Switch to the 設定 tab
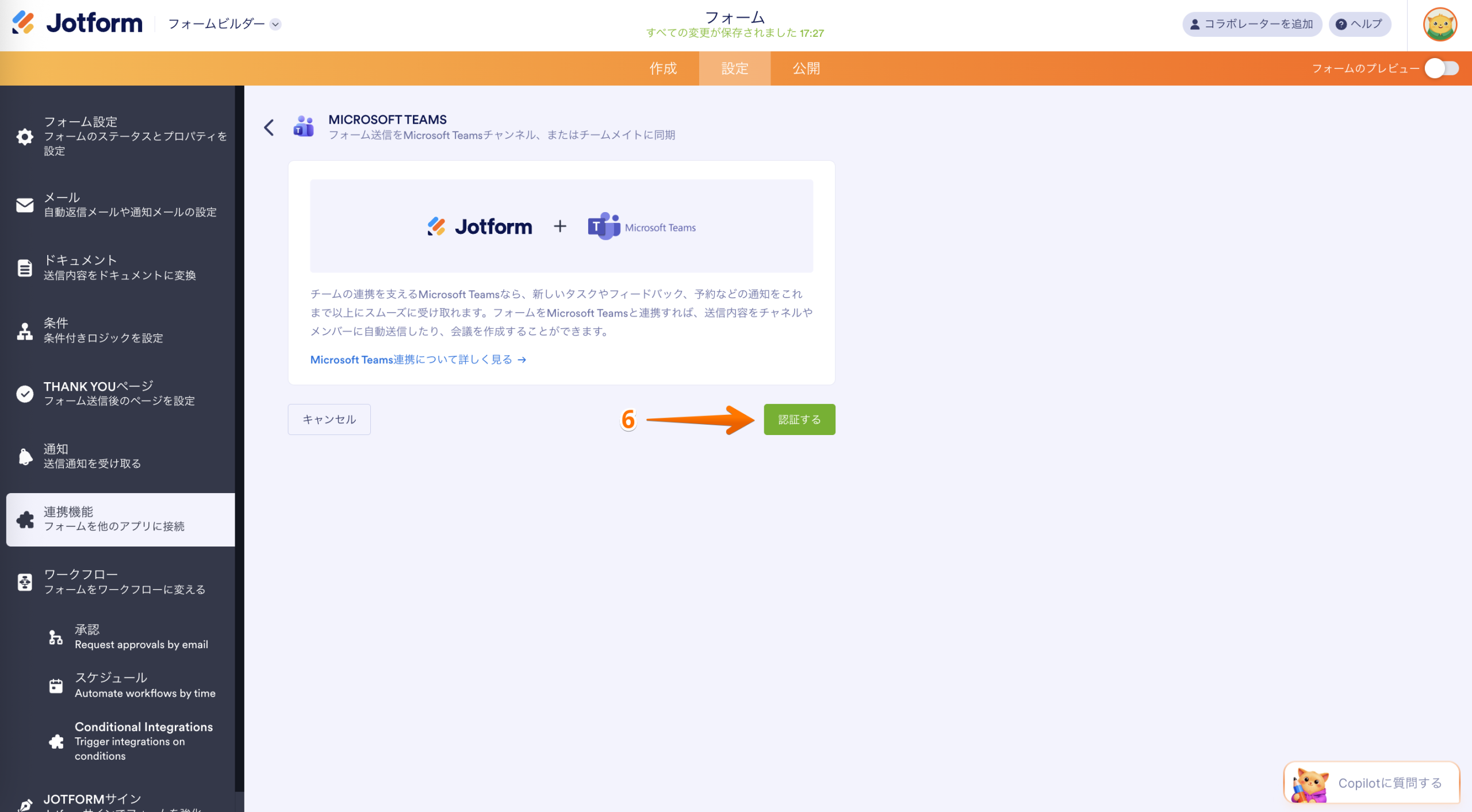 point(734,68)
